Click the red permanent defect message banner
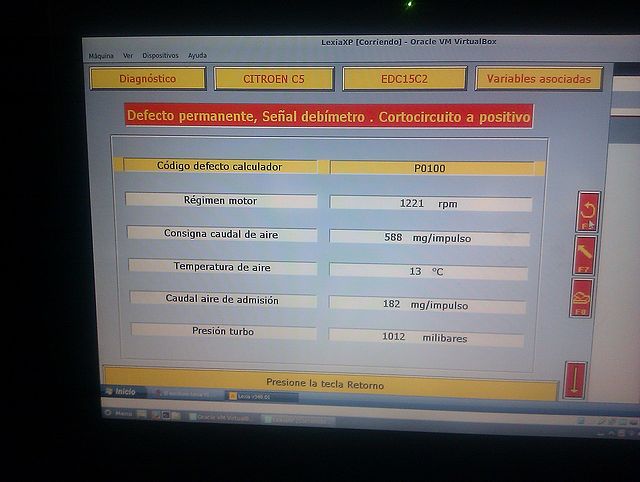The height and width of the screenshot is (482, 640). click(329, 116)
